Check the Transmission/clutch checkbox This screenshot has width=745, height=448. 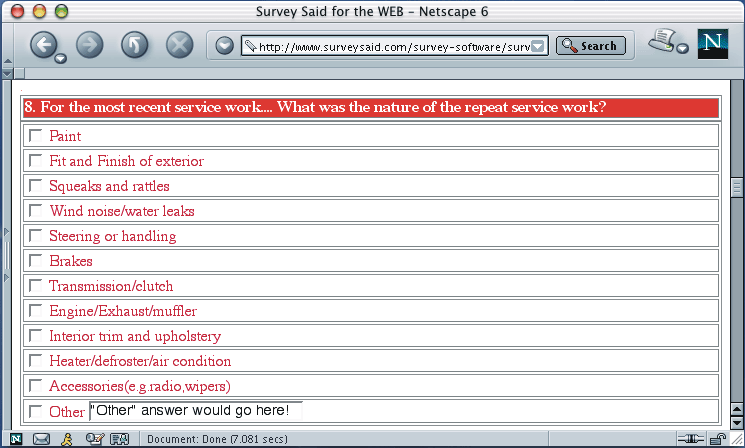[36, 286]
